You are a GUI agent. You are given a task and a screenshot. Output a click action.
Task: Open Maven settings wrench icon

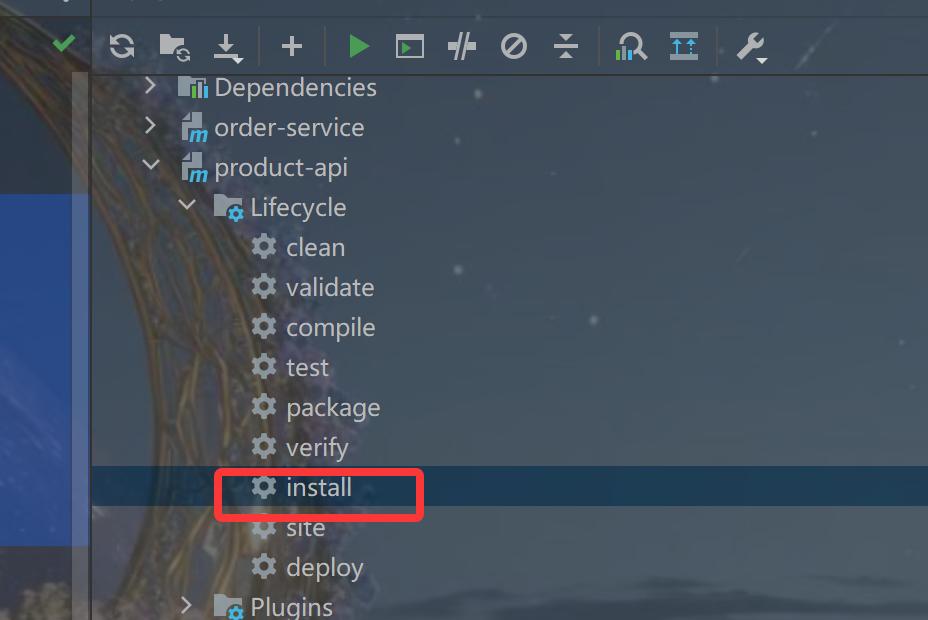752,47
